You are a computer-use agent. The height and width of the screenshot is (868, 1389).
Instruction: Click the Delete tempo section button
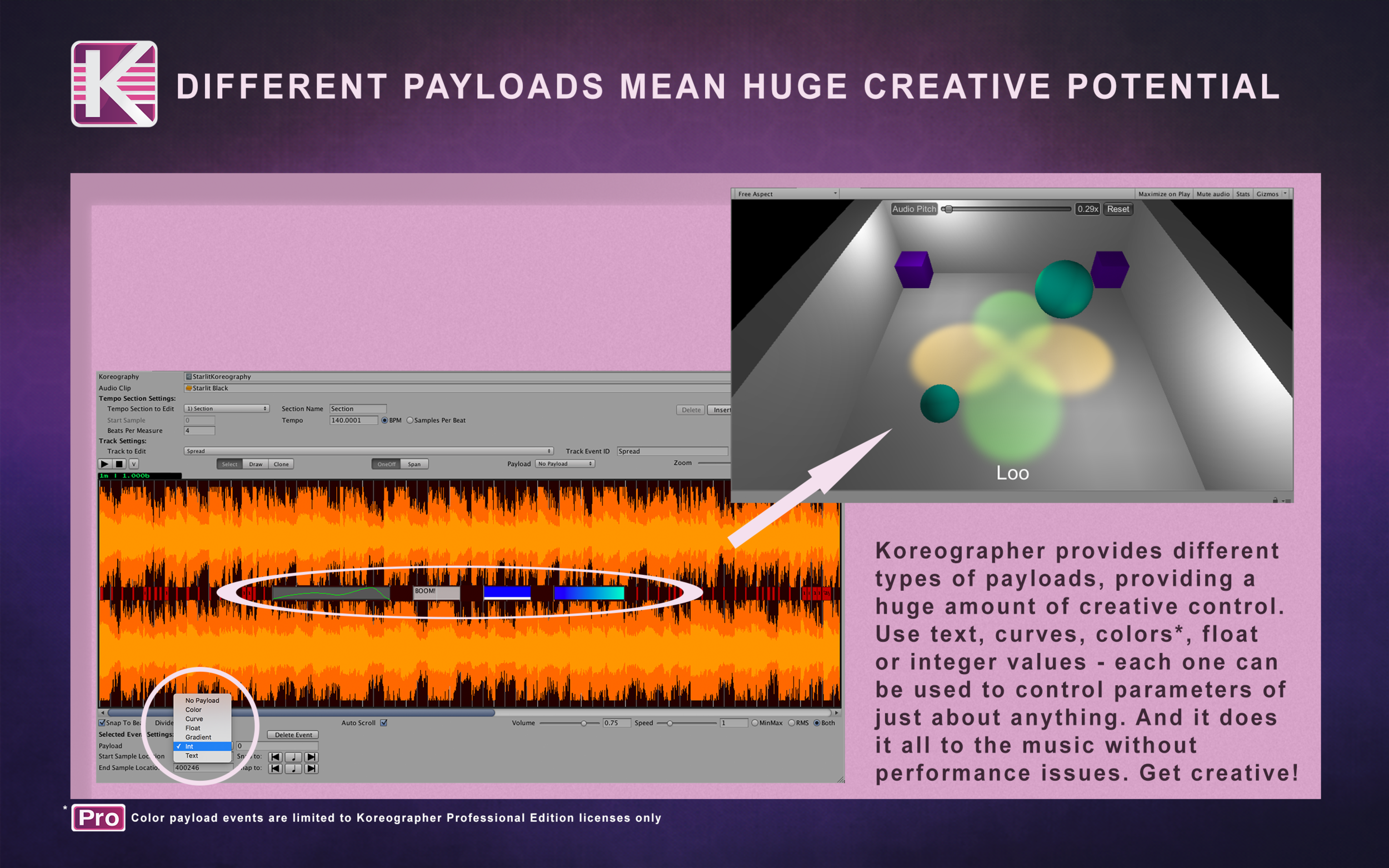(x=691, y=410)
